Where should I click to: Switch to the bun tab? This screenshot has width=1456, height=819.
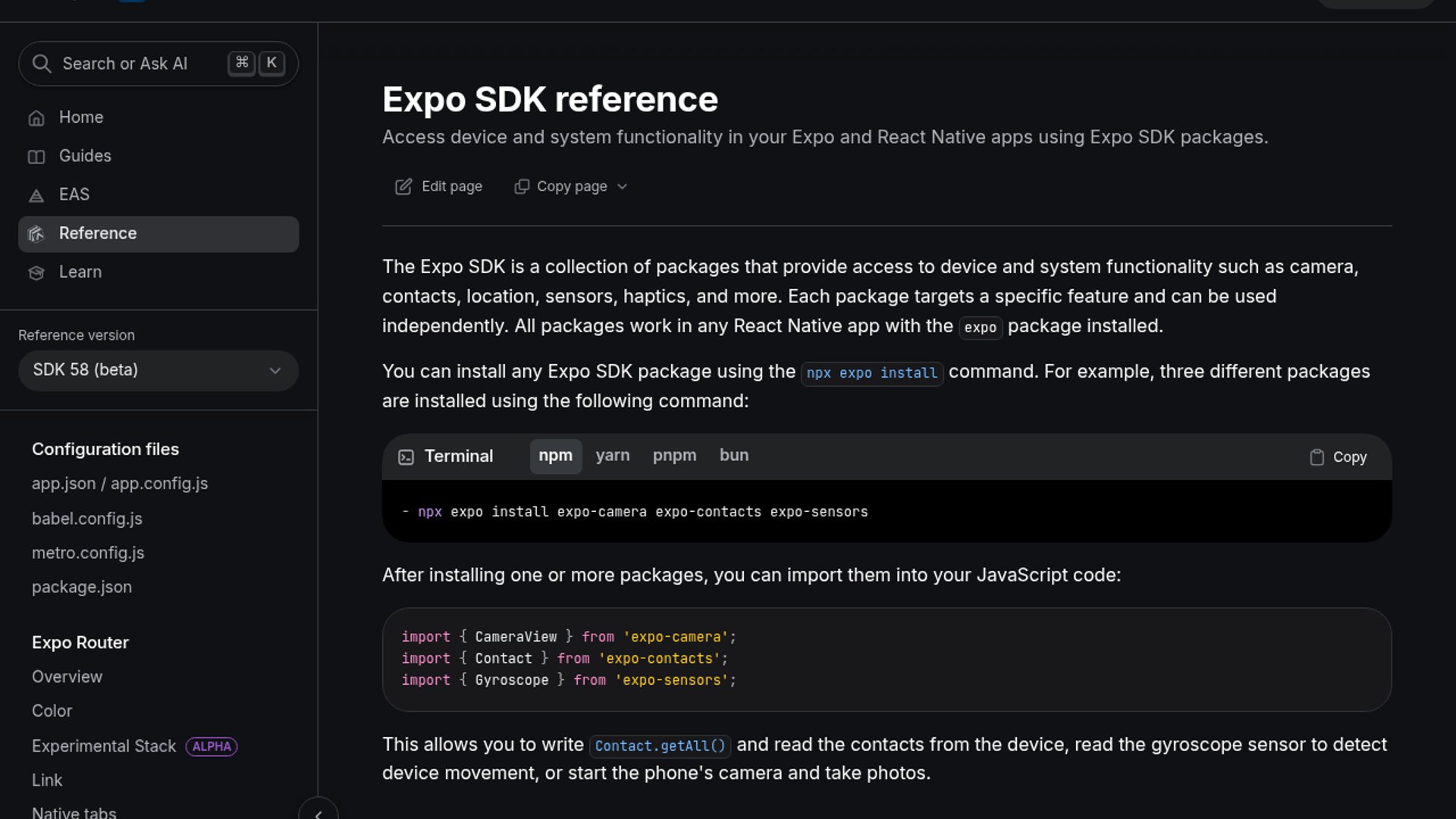(x=734, y=456)
